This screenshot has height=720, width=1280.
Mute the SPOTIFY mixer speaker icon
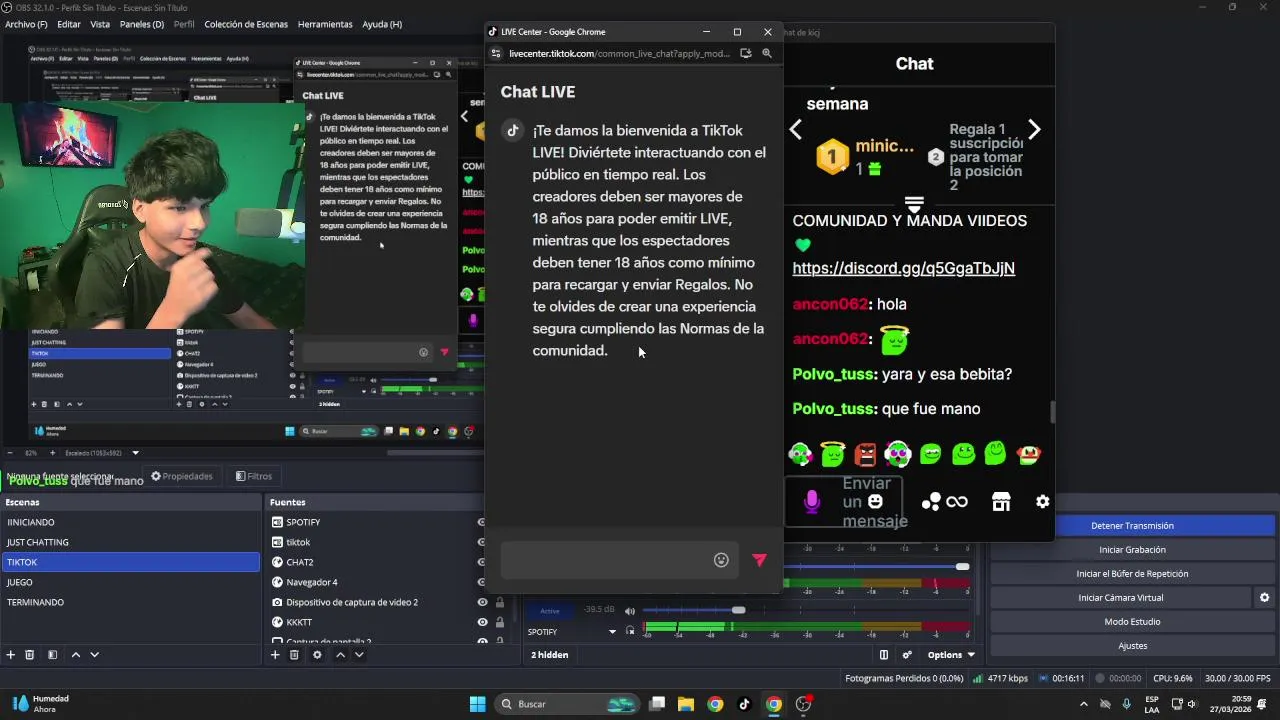[x=630, y=611]
